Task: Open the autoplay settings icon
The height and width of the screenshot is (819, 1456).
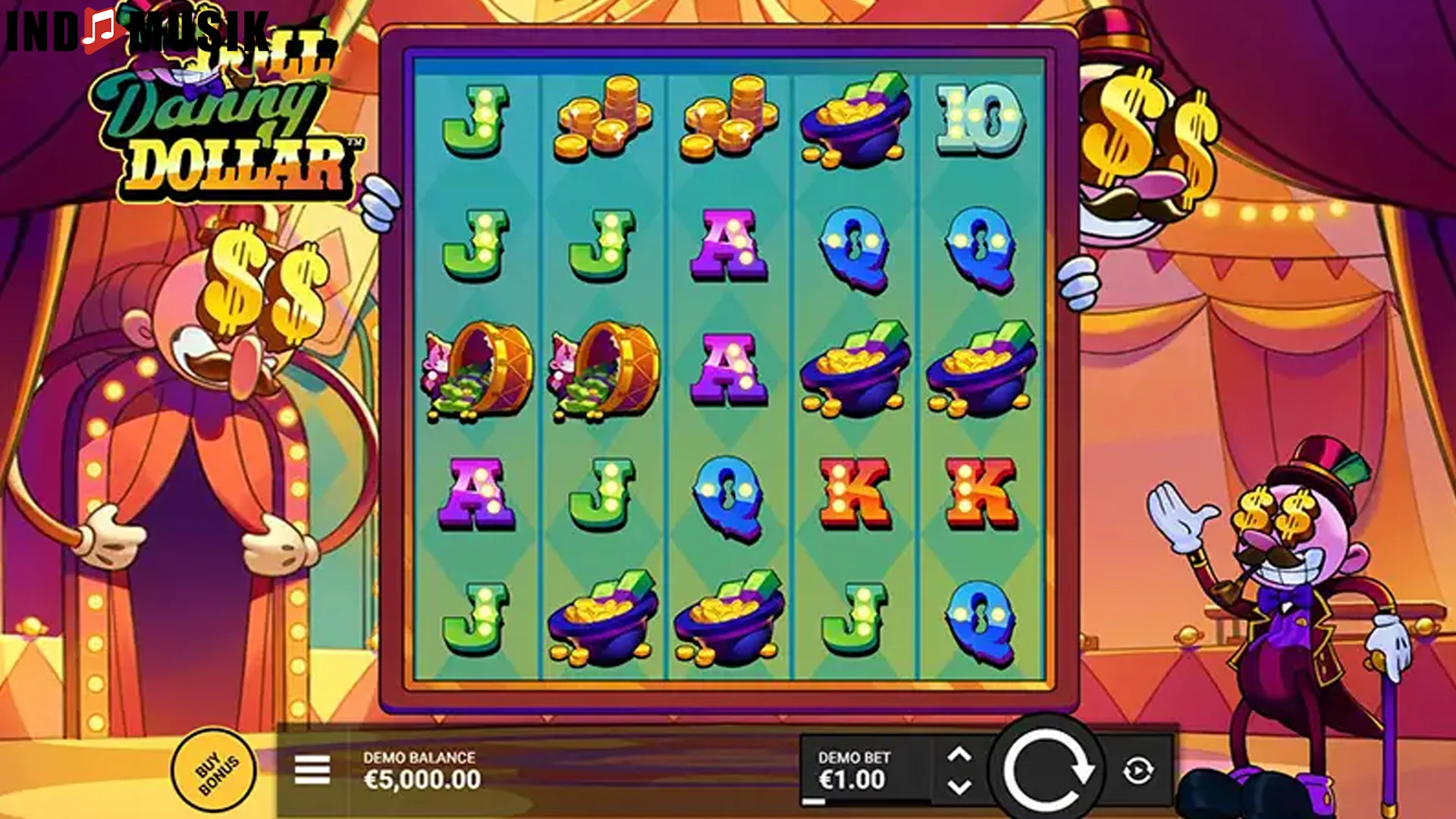Action: point(1137,770)
